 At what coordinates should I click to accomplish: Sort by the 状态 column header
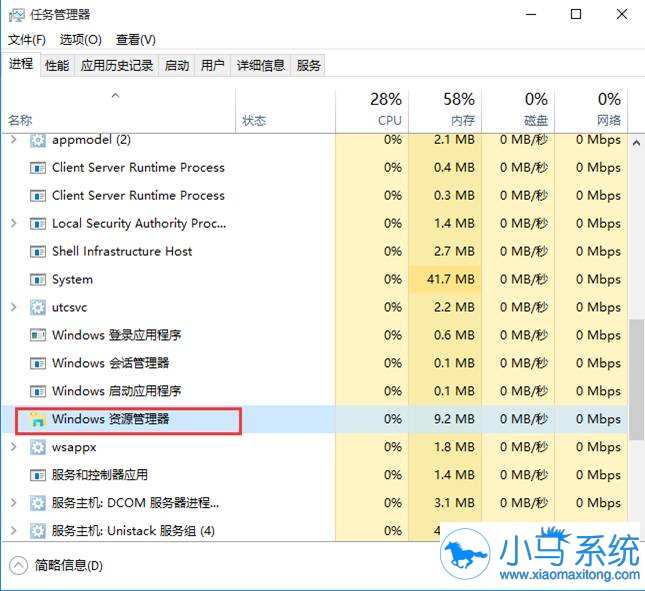coord(285,111)
